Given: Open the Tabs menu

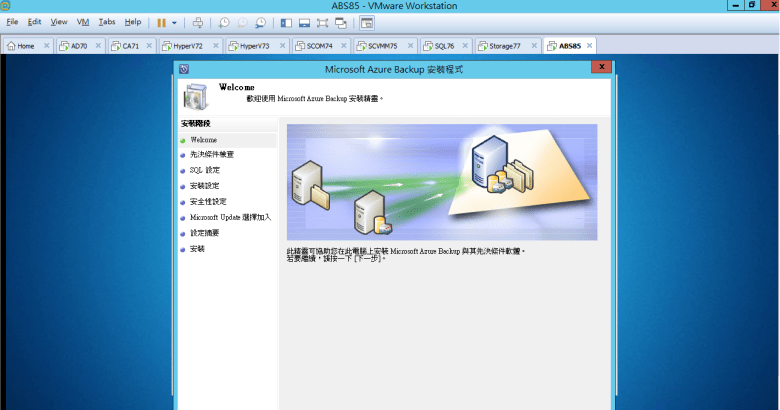Looking at the screenshot, I should (x=106, y=22).
